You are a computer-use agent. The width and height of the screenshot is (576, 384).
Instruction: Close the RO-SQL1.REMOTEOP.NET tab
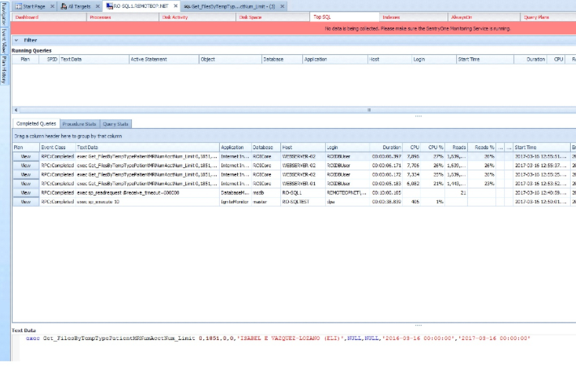pyautogui.click(x=175, y=6)
